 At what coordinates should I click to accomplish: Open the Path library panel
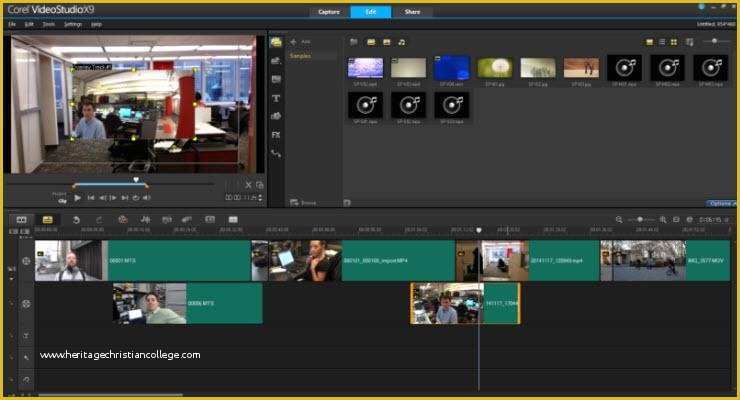[276, 154]
